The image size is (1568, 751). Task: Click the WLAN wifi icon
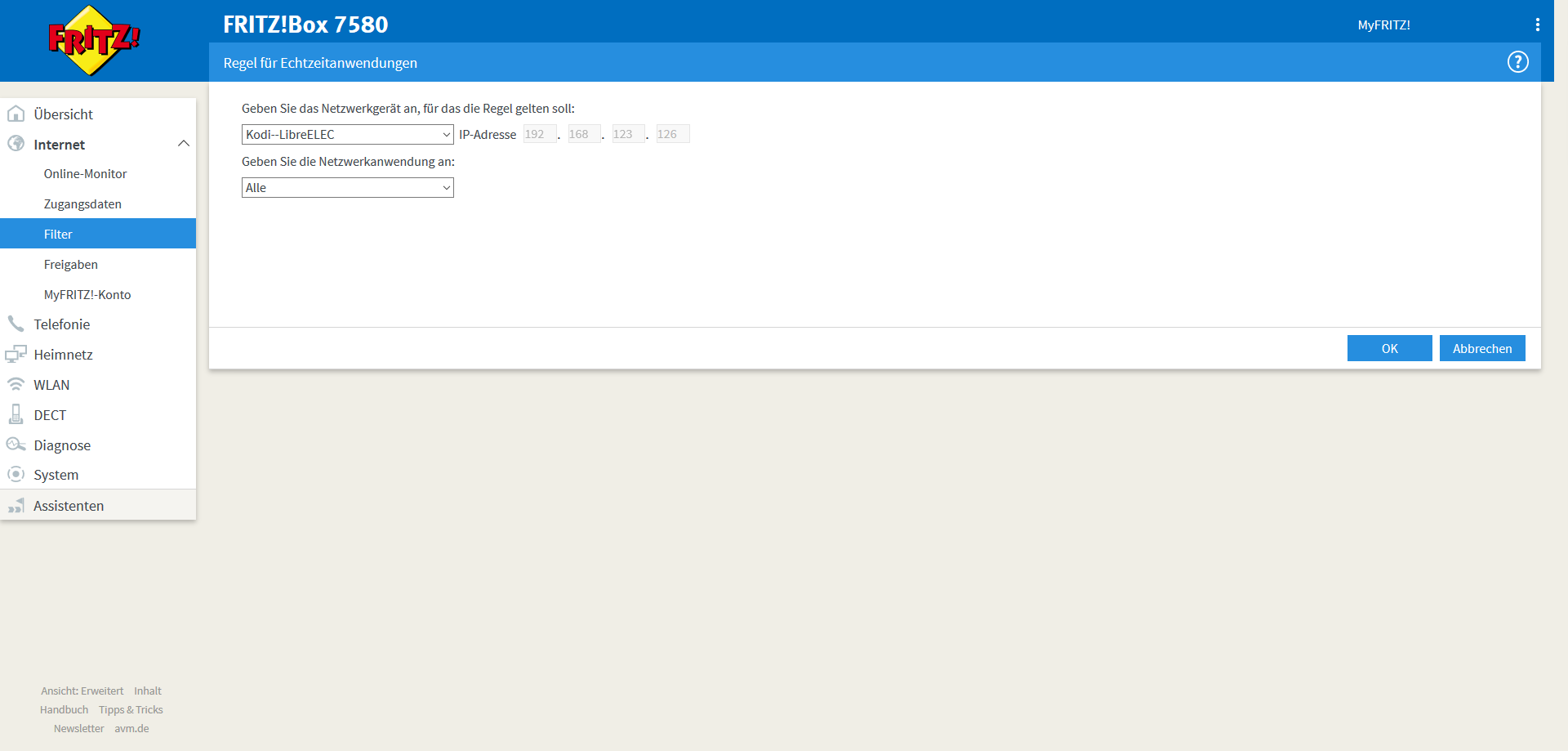(x=16, y=384)
